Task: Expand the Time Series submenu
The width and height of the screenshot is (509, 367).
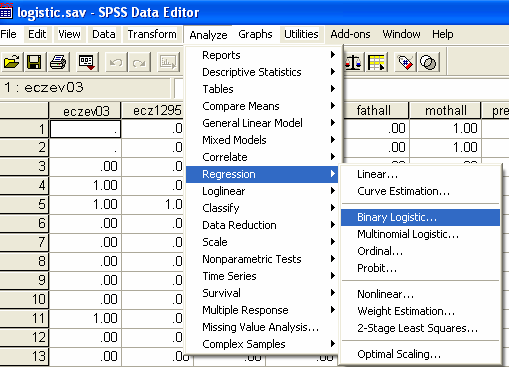Action: [x=262, y=276]
